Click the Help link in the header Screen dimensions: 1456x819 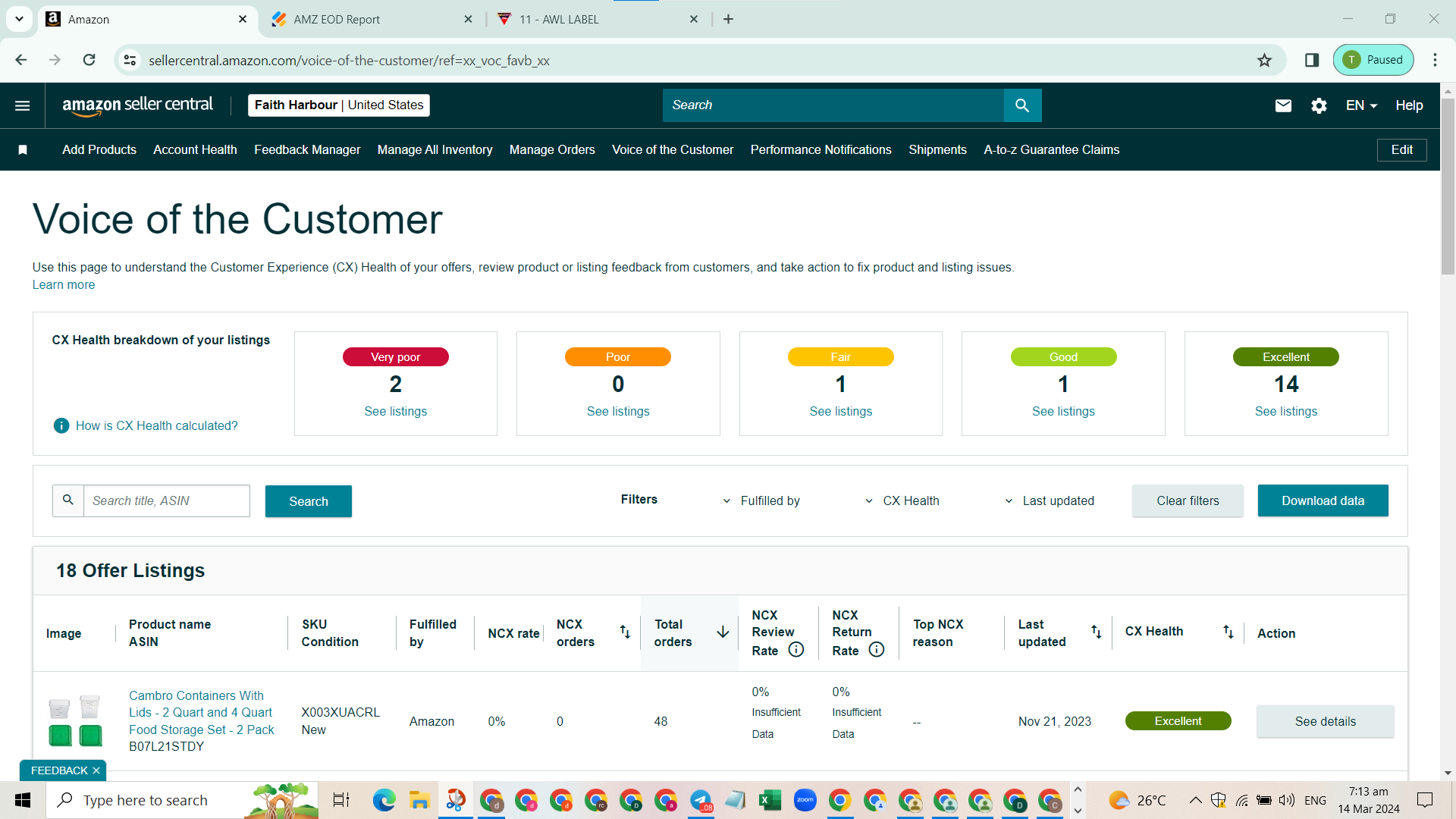(1409, 105)
